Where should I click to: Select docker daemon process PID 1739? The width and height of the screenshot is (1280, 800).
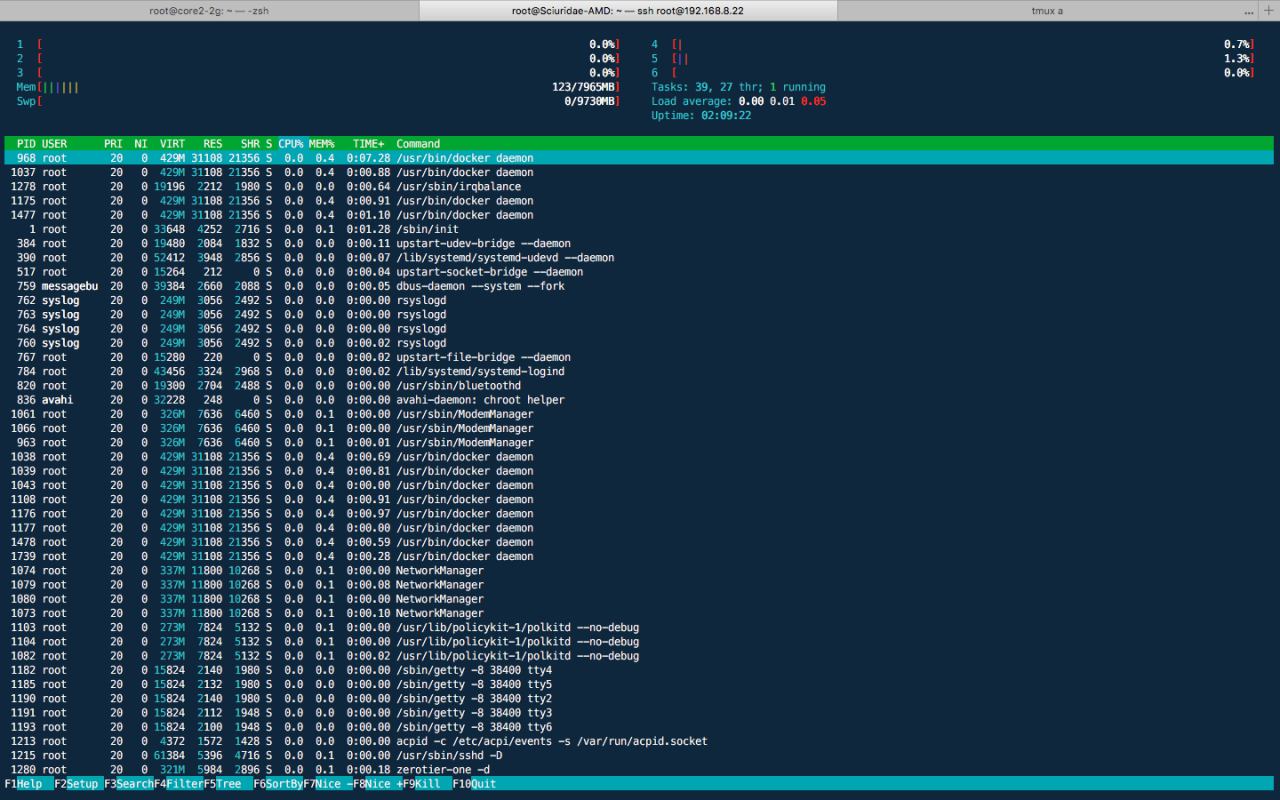tap(640, 556)
